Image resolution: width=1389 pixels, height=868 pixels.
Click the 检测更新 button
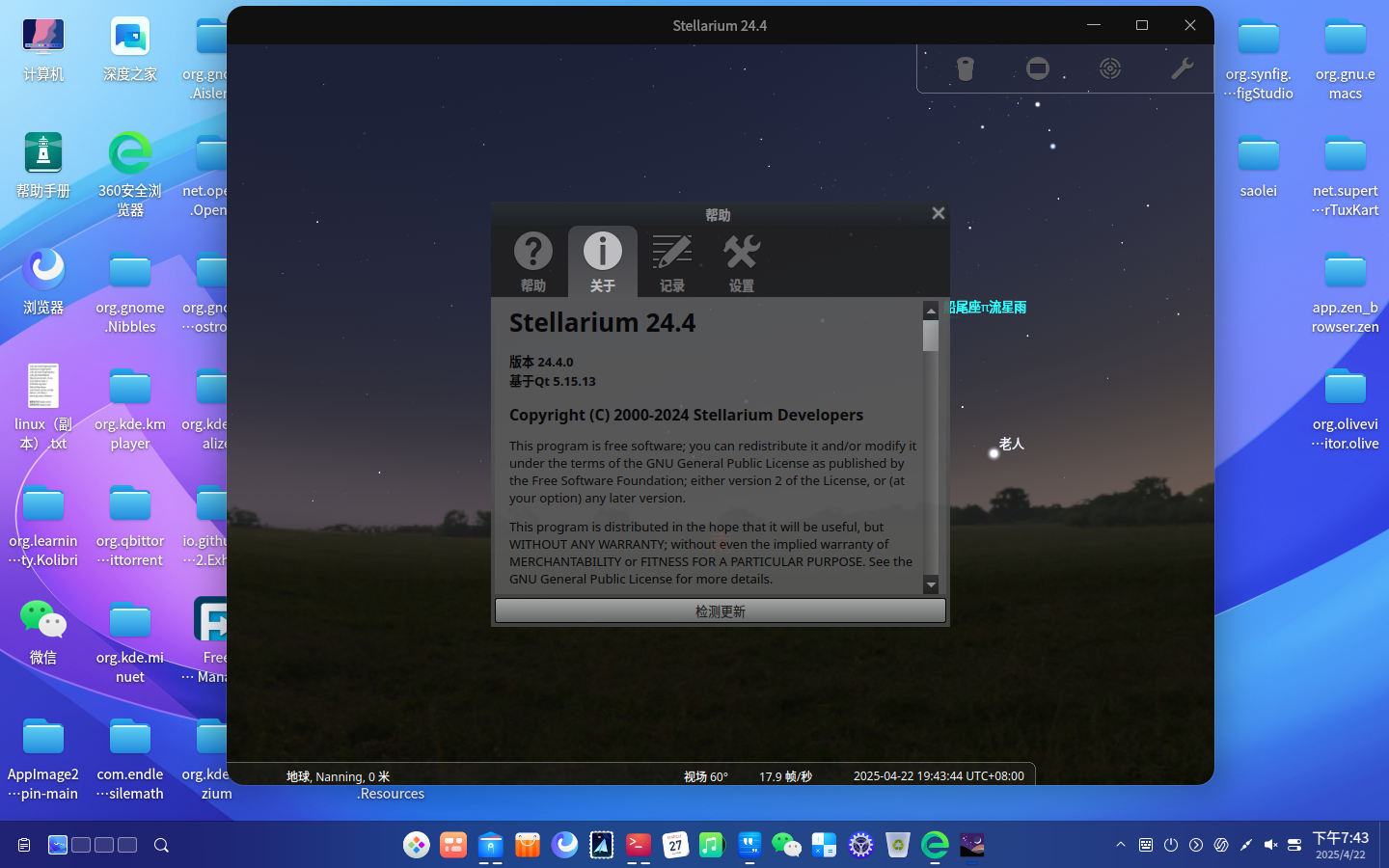(x=721, y=610)
